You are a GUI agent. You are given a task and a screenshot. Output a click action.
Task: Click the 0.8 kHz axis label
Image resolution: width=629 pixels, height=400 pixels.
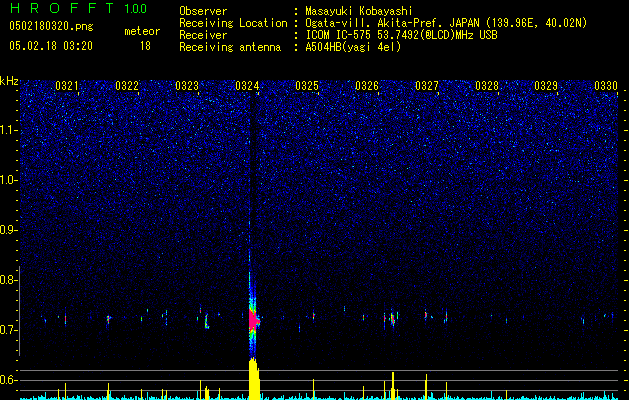(x=7, y=280)
